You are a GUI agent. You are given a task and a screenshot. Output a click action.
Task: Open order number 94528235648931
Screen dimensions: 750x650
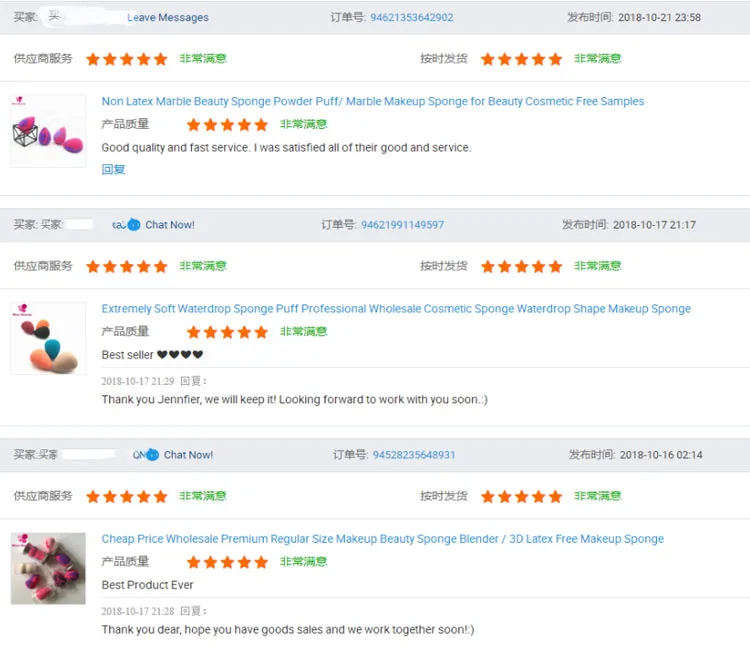coord(413,455)
